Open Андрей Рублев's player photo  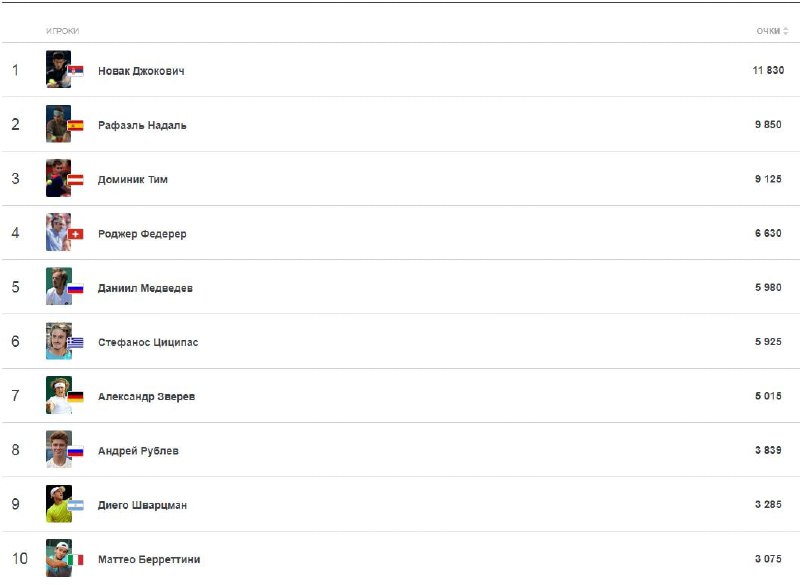tap(57, 450)
